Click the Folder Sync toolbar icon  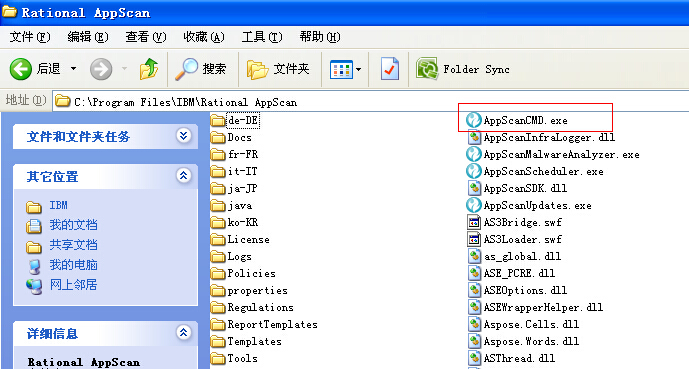pyautogui.click(x=427, y=69)
